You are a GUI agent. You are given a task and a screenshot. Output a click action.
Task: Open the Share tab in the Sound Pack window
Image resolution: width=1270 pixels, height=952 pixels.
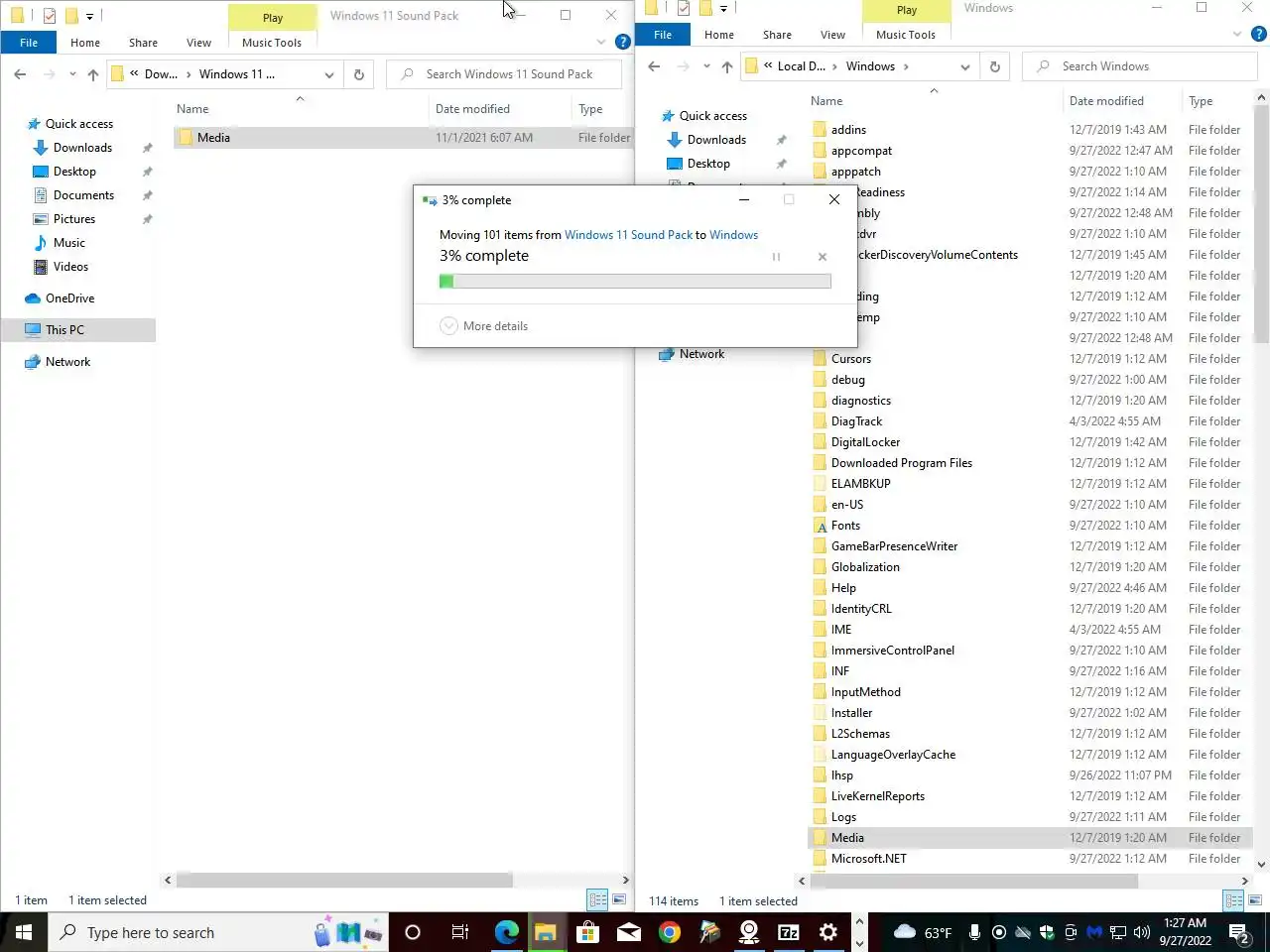[143, 43]
